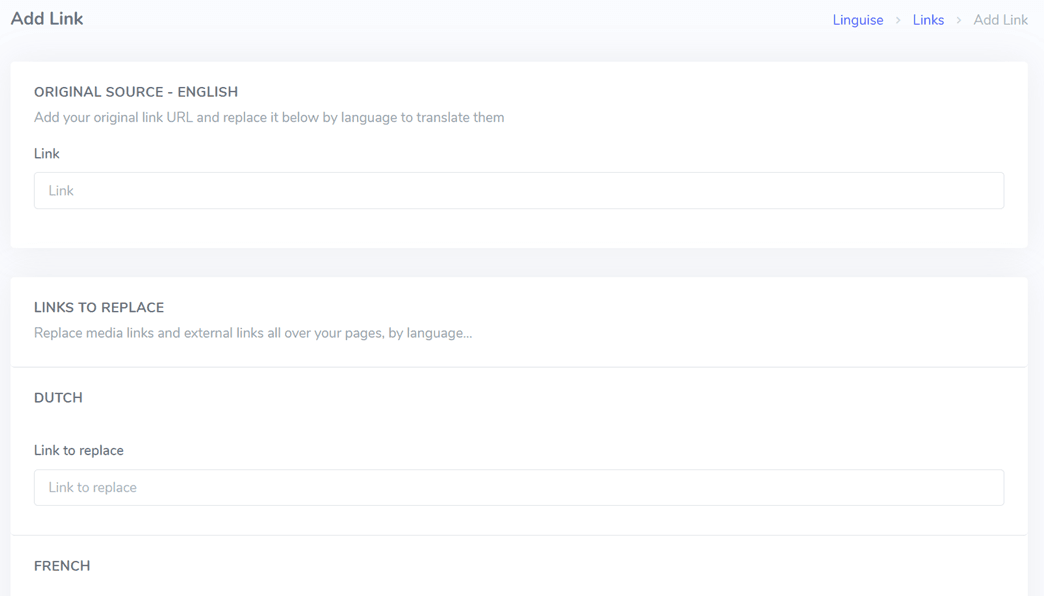This screenshot has width=1044, height=596.
Task: Click the Add Link page title
Action: tap(47, 19)
